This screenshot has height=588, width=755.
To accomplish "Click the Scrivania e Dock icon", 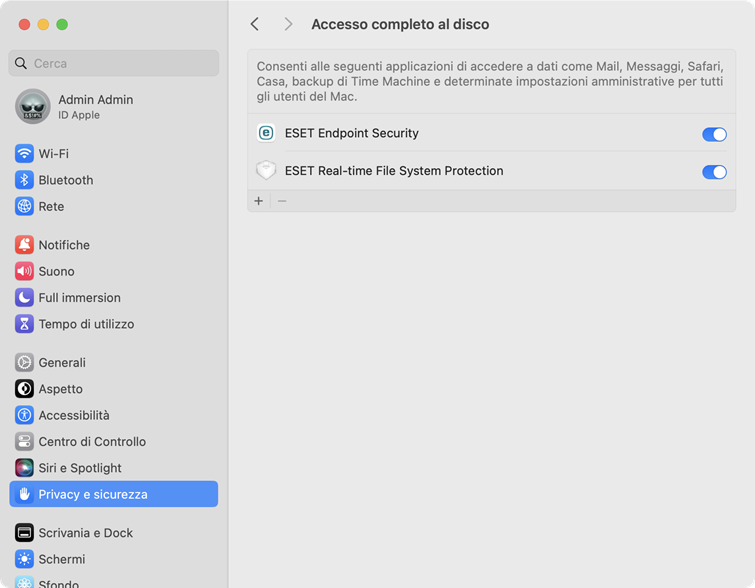I will coord(24,533).
